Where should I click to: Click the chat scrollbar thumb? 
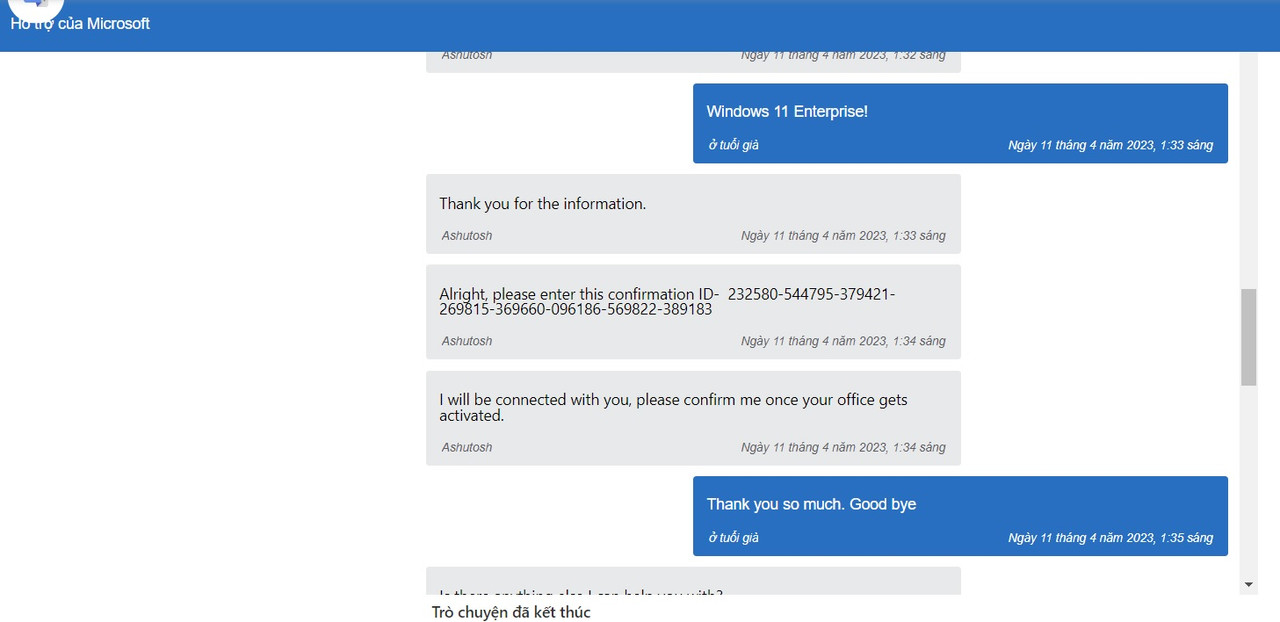tap(1248, 337)
